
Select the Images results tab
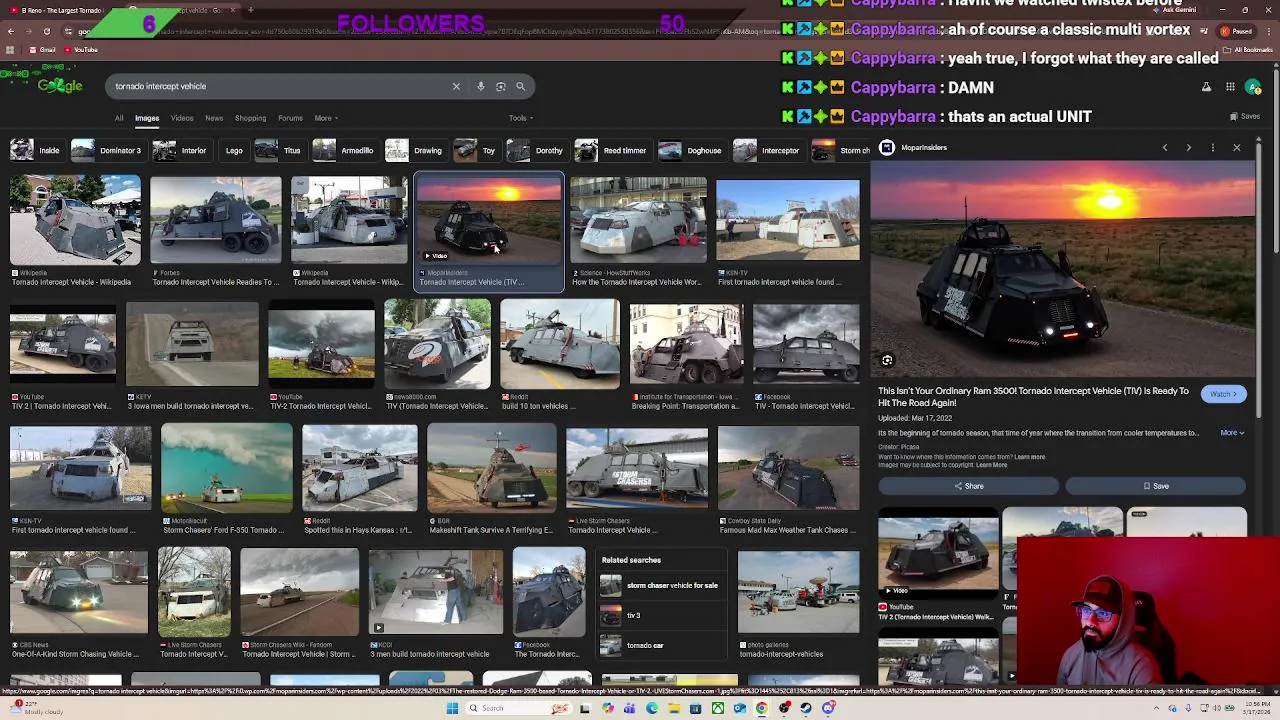click(x=147, y=118)
